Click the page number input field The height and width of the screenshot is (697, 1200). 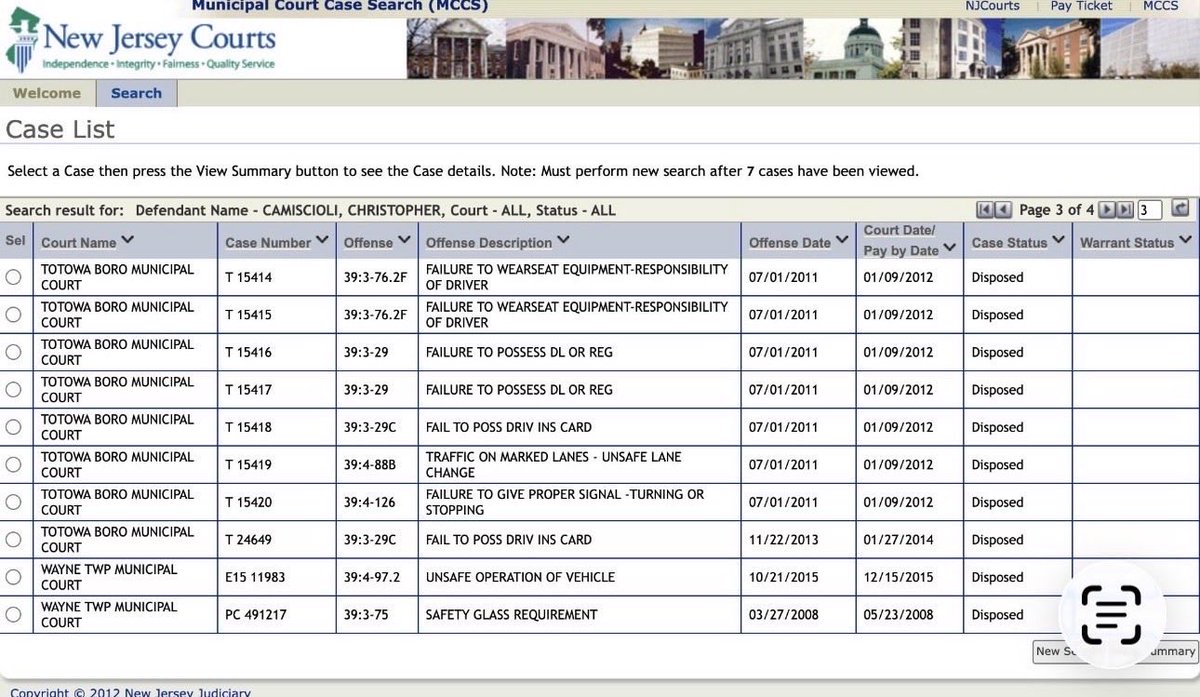(1150, 209)
